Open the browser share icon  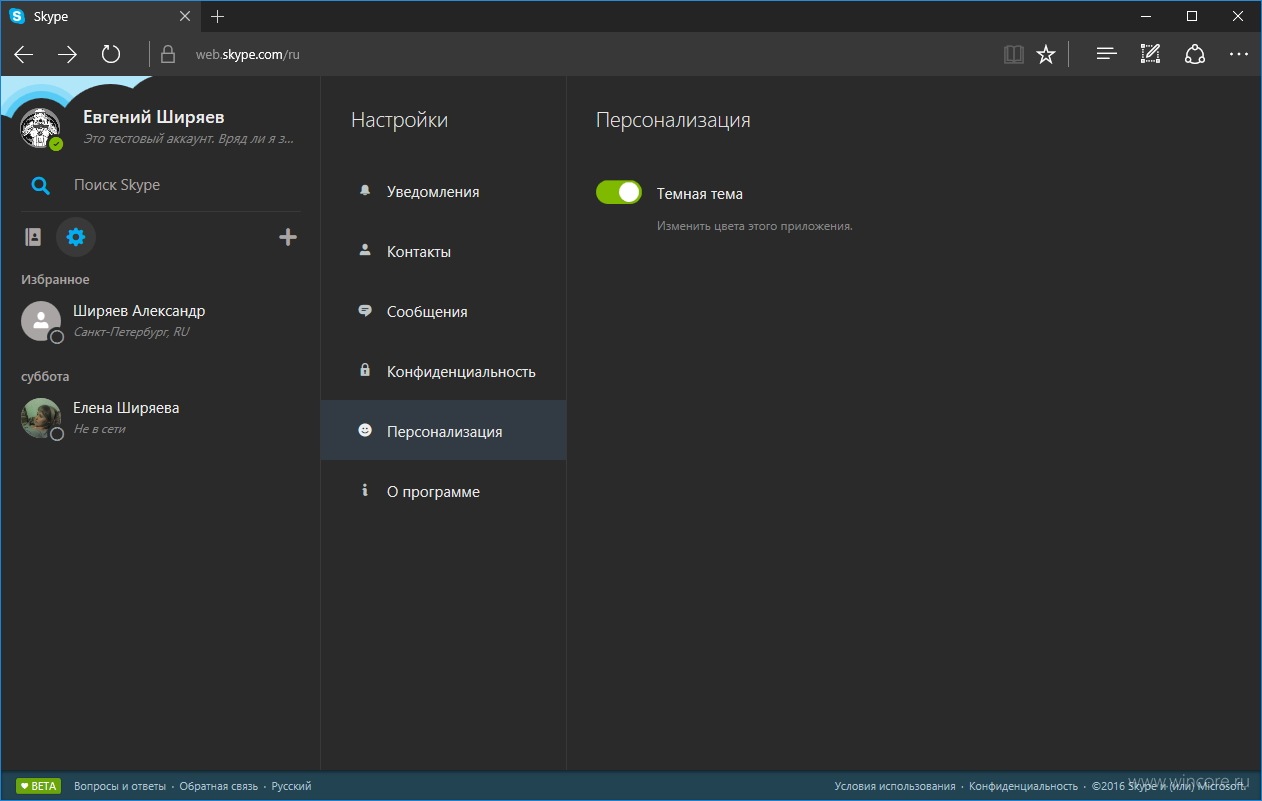coord(1194,54)
